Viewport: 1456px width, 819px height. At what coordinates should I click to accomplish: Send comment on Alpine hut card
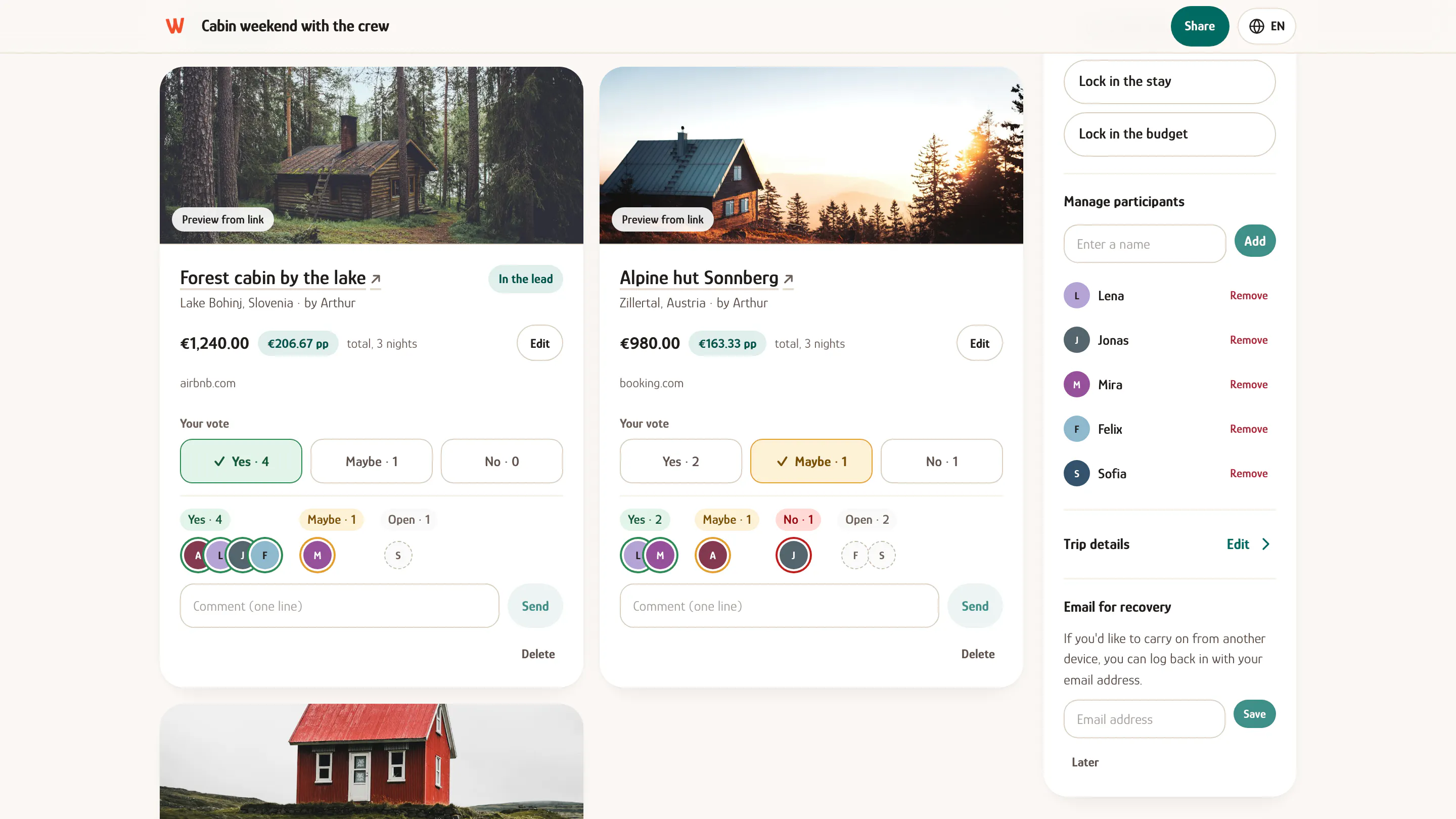click(x=975, y=606)
